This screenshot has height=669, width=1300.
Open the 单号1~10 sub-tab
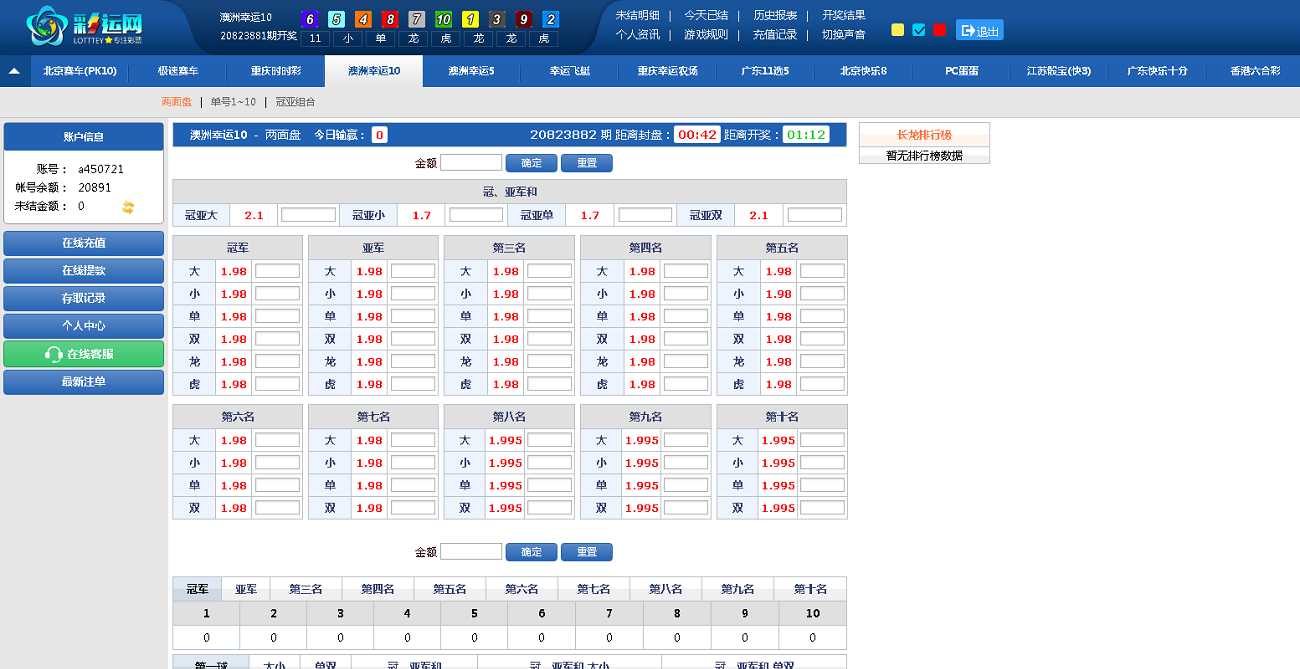(x=233, y=102)
